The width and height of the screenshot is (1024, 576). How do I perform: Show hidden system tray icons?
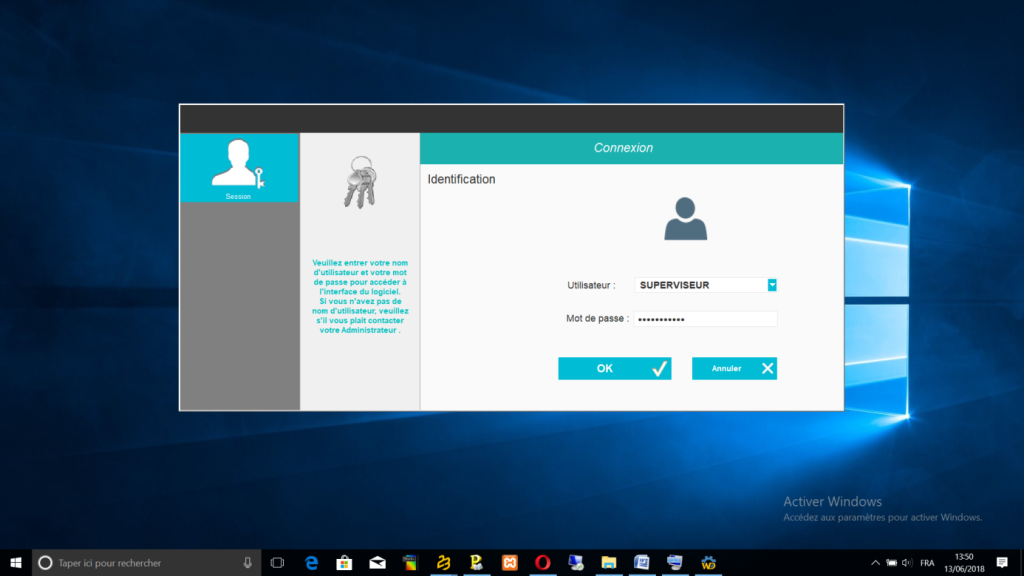coord(876,563)
